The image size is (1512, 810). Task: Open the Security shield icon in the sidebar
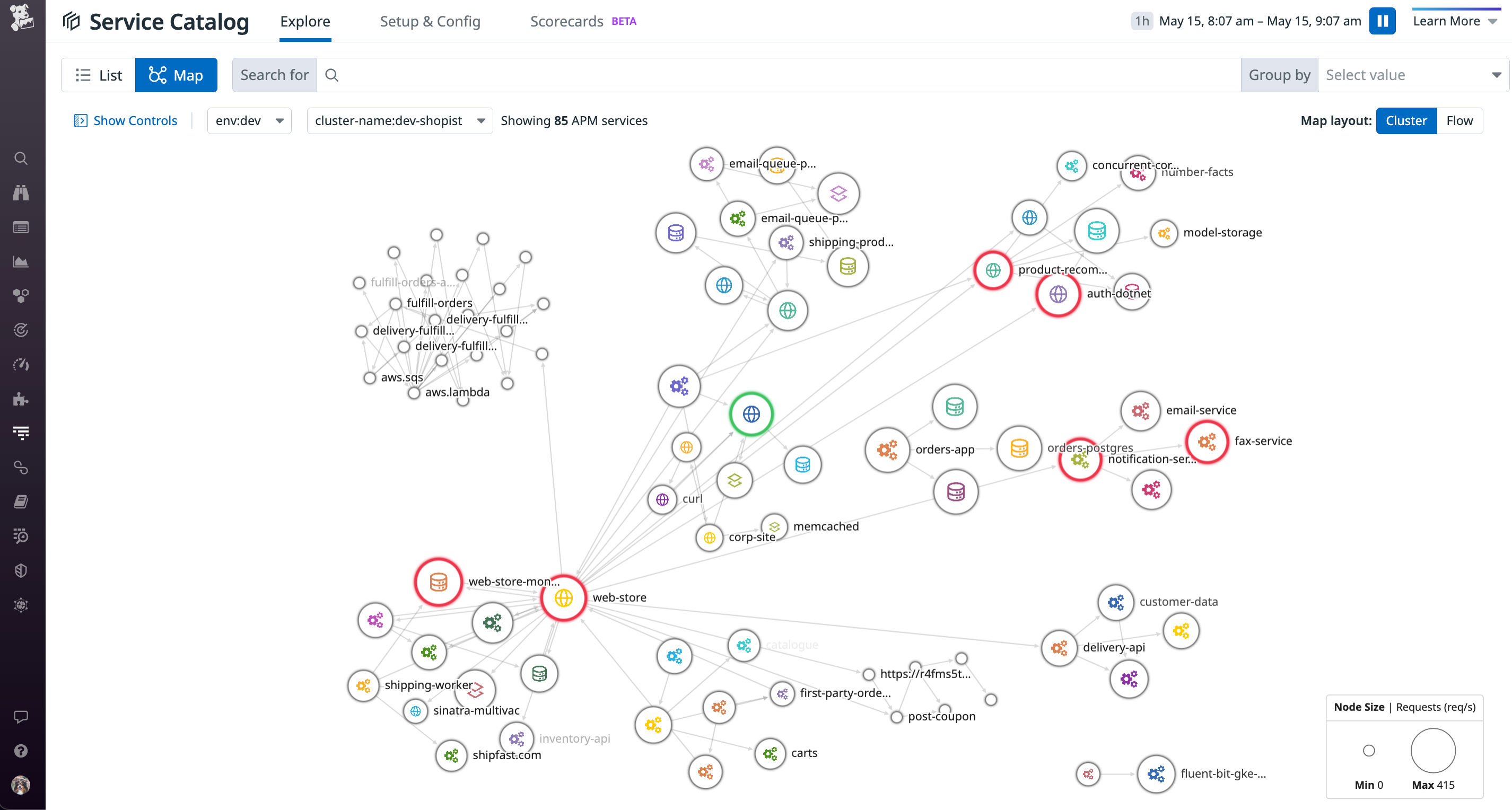pyautogui.click(x=21, y=569)
